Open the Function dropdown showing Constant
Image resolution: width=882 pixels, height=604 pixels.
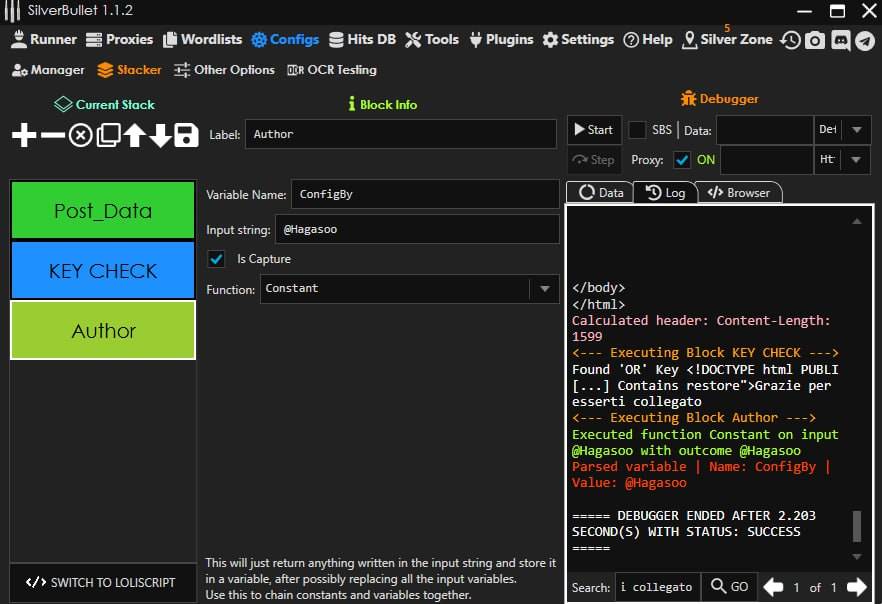click(x=545, y=289)
